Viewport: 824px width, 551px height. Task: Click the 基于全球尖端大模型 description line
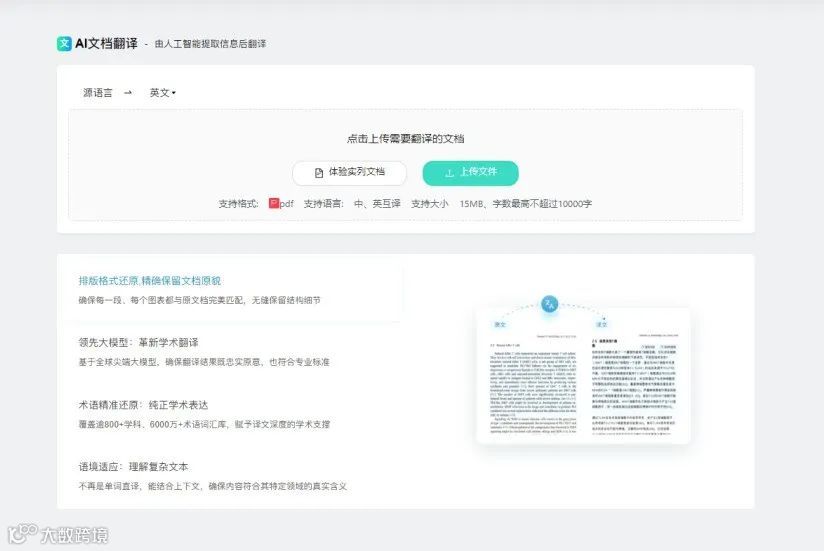(x=204, y=362)
